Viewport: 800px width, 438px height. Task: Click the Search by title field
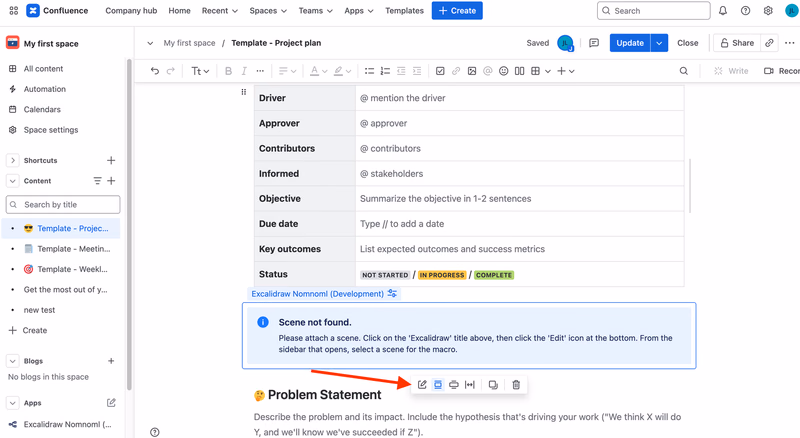(x=63, y=204)
